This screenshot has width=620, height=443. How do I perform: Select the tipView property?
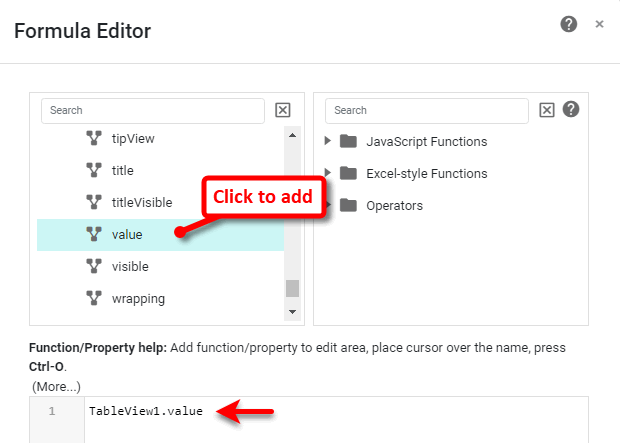pyautogui.click(x=133, y=139)
